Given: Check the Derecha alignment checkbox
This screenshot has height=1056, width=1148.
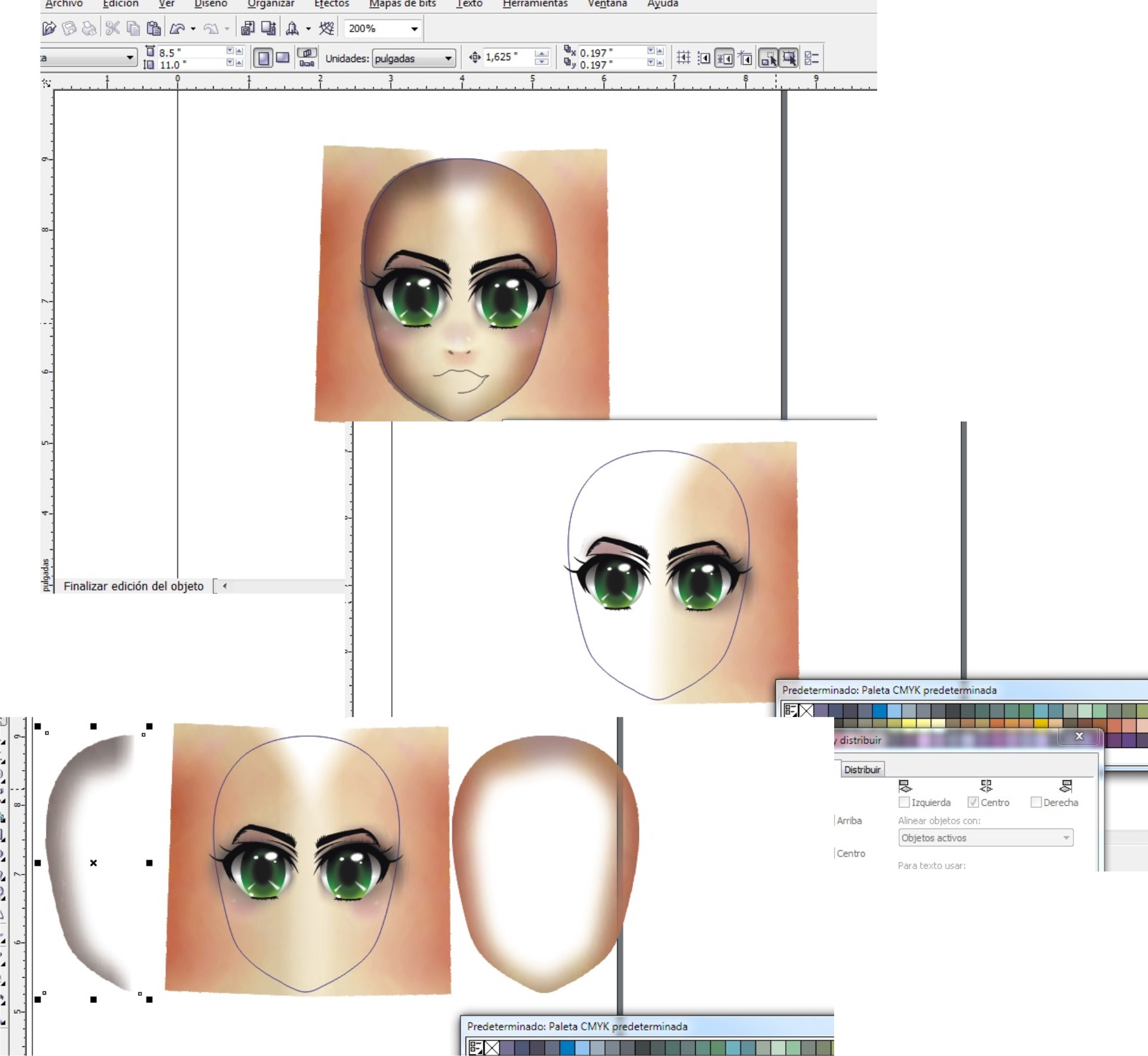Looking at the screenshot, I should (1036, 802).
